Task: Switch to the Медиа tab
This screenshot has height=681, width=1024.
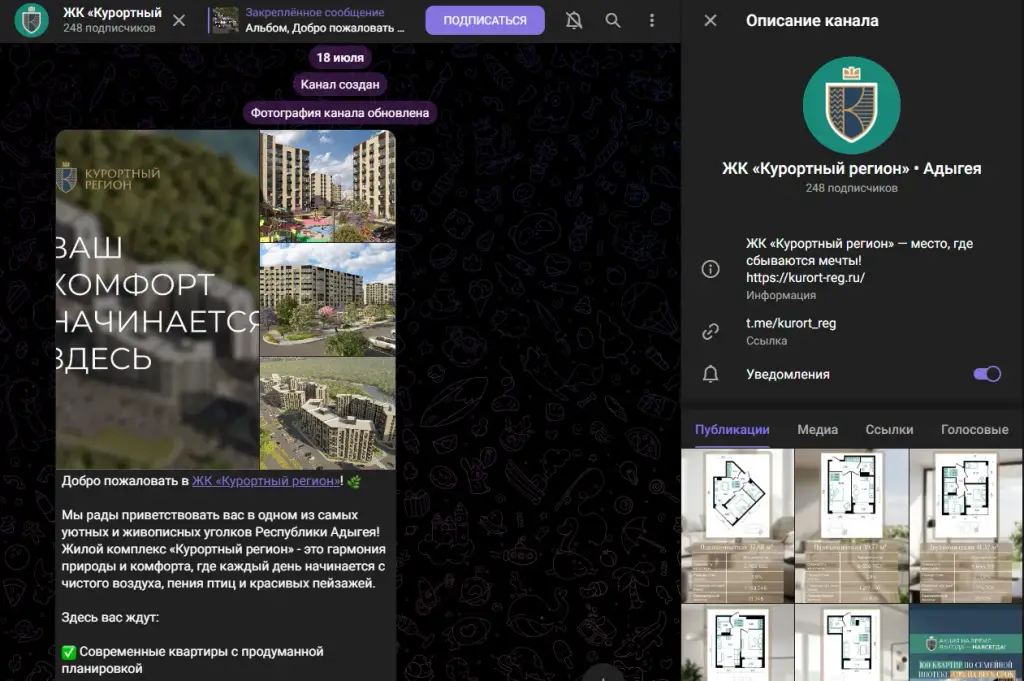Action: (x=818, y=430)
